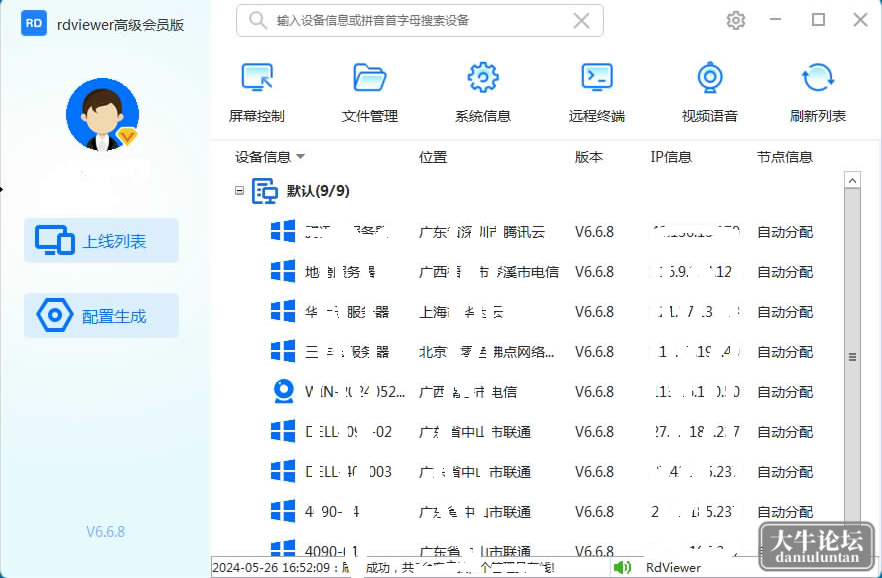Screen dimensions: 882x578
Task: Select the 默认(9/9) group label
Action: (x=318, y=191)
